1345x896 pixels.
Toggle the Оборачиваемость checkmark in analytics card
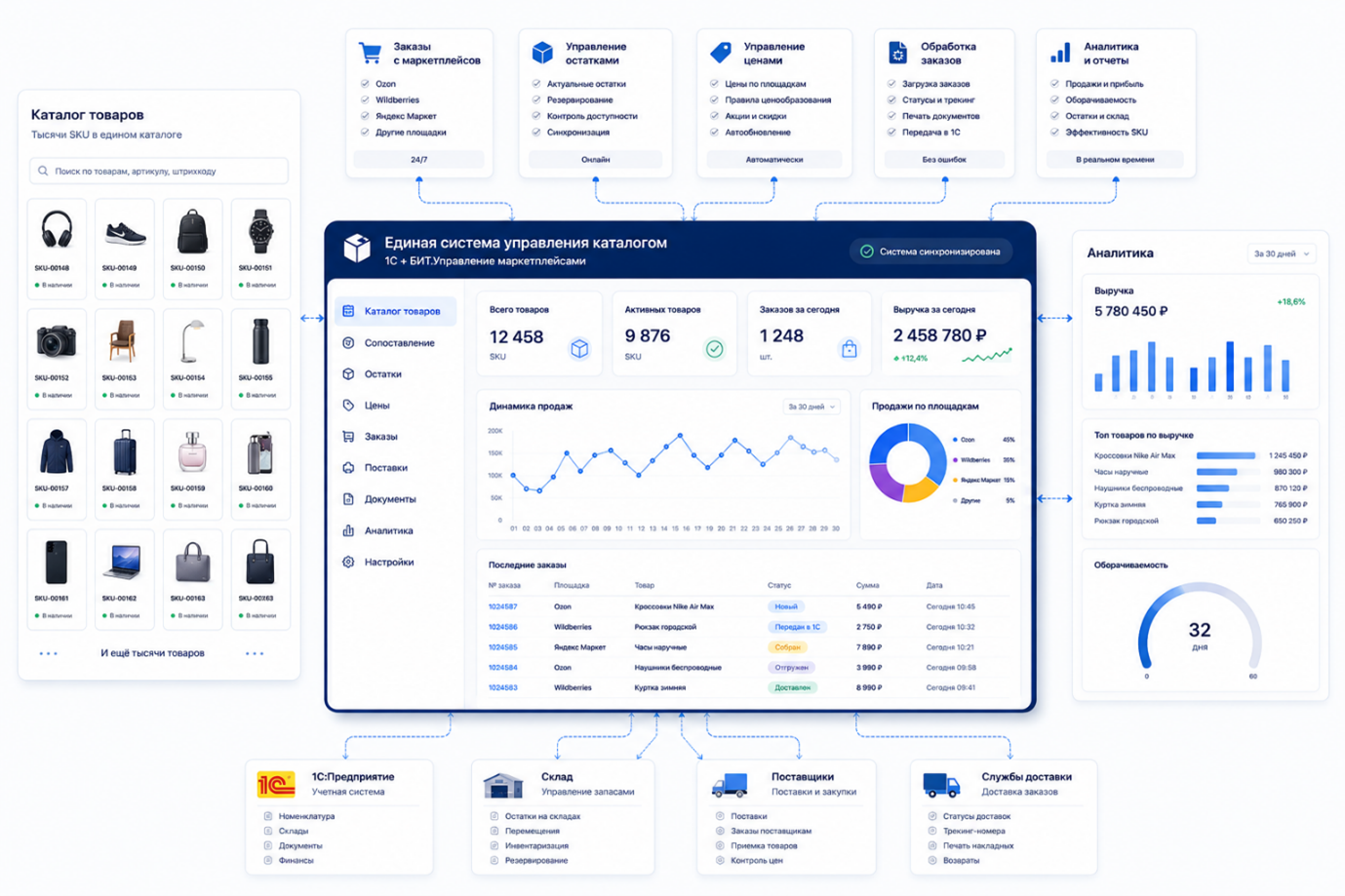1054,99
